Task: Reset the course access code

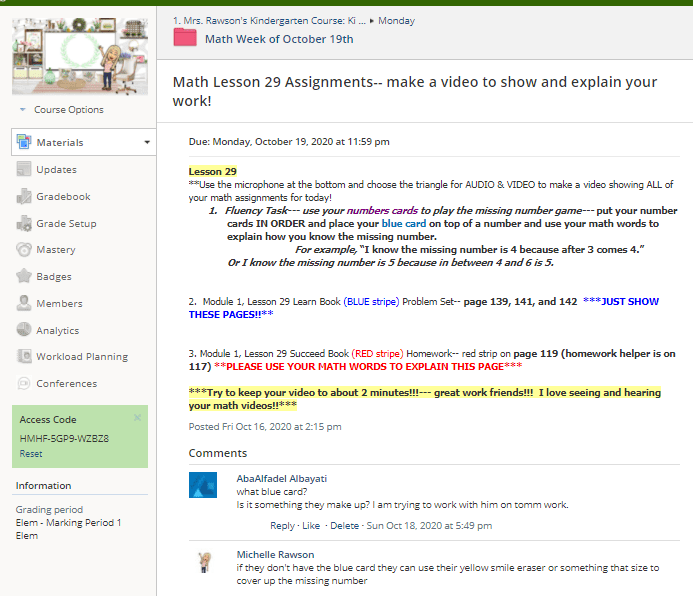Action: click(31, 454)
